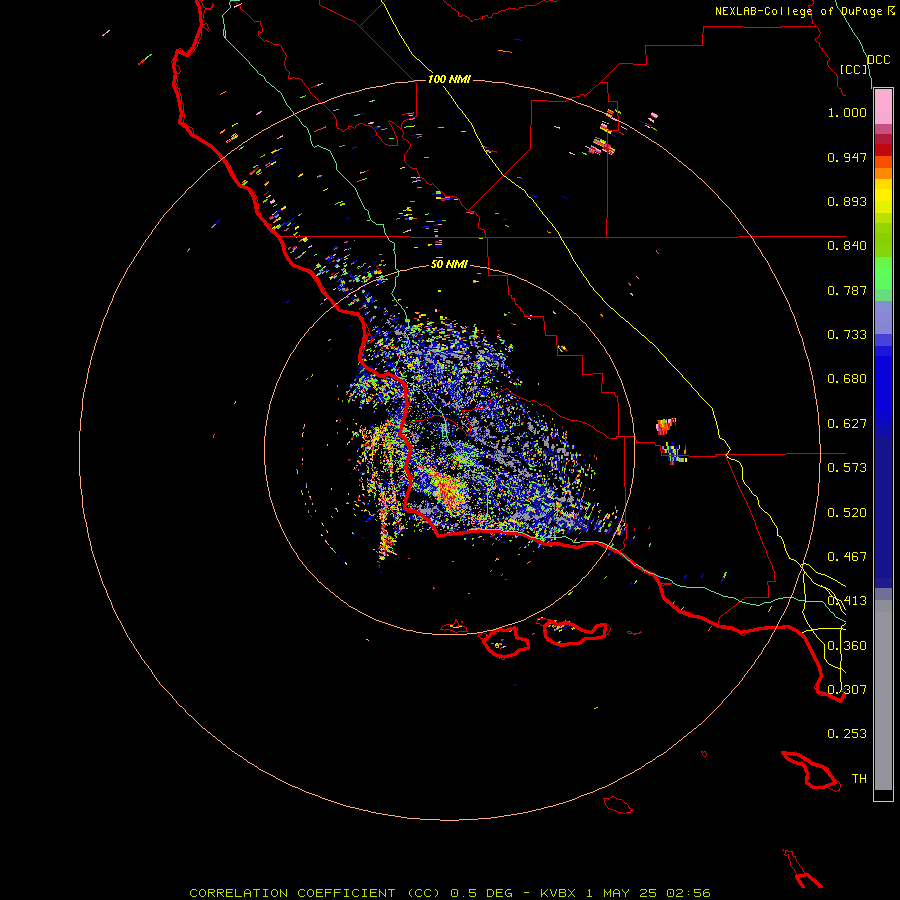This screenshot has height=900, width=900.
Task: Pick the red swatch on the color bar
Action: tap(883, 150)
